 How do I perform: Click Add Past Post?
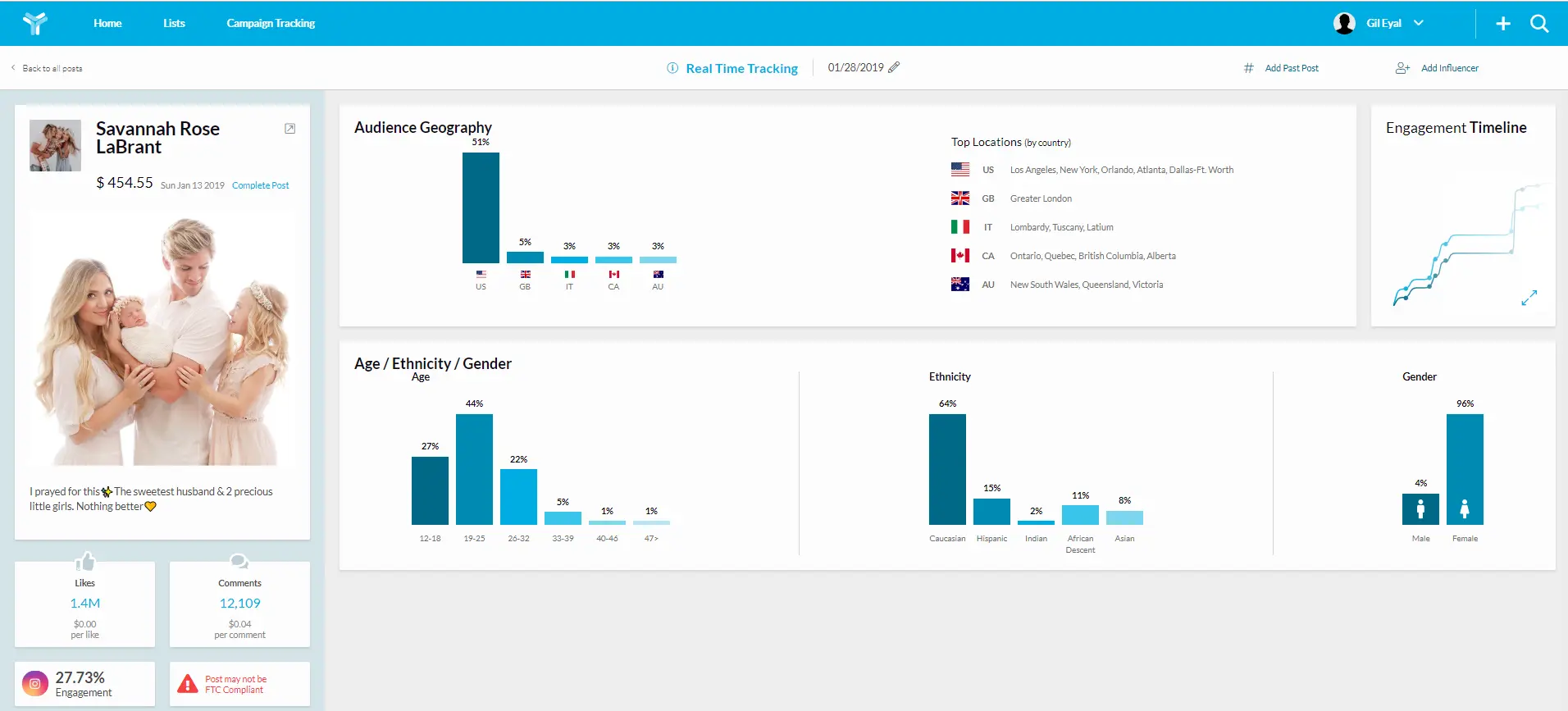[x=1291, y=68]
